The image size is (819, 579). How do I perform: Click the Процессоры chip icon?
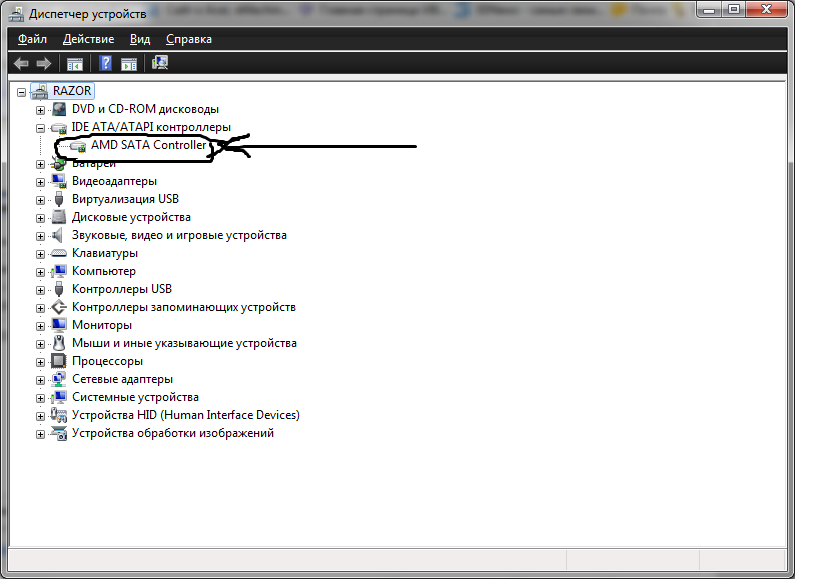pyautogui.click(x=58, y=361)
